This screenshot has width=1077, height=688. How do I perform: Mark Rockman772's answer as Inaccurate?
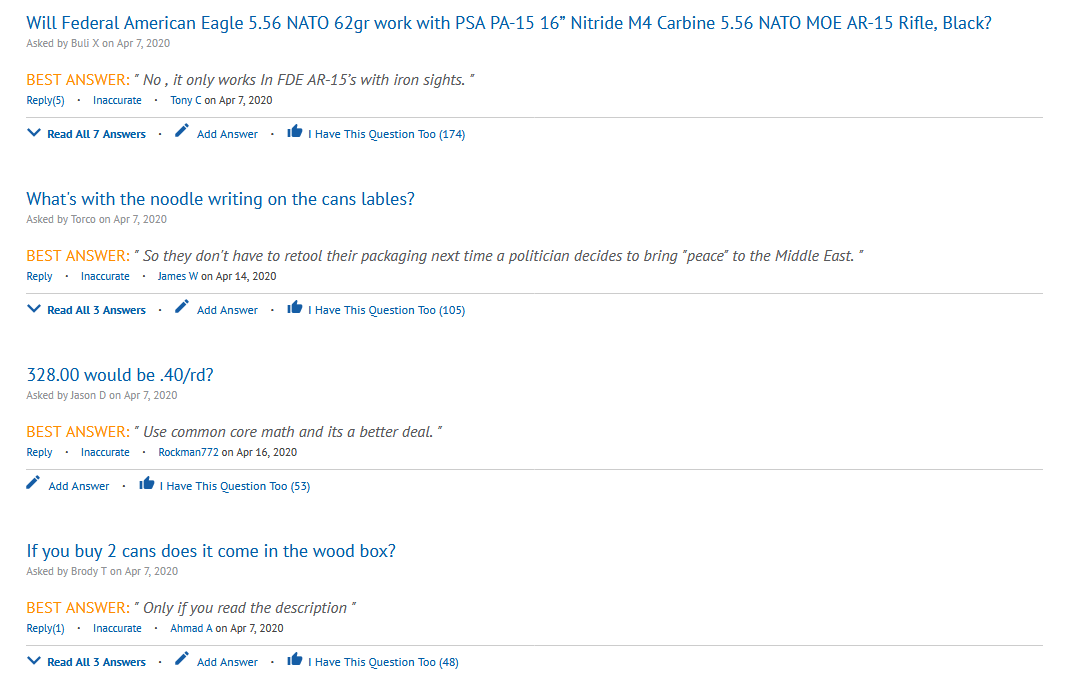(x=105, y=452)
